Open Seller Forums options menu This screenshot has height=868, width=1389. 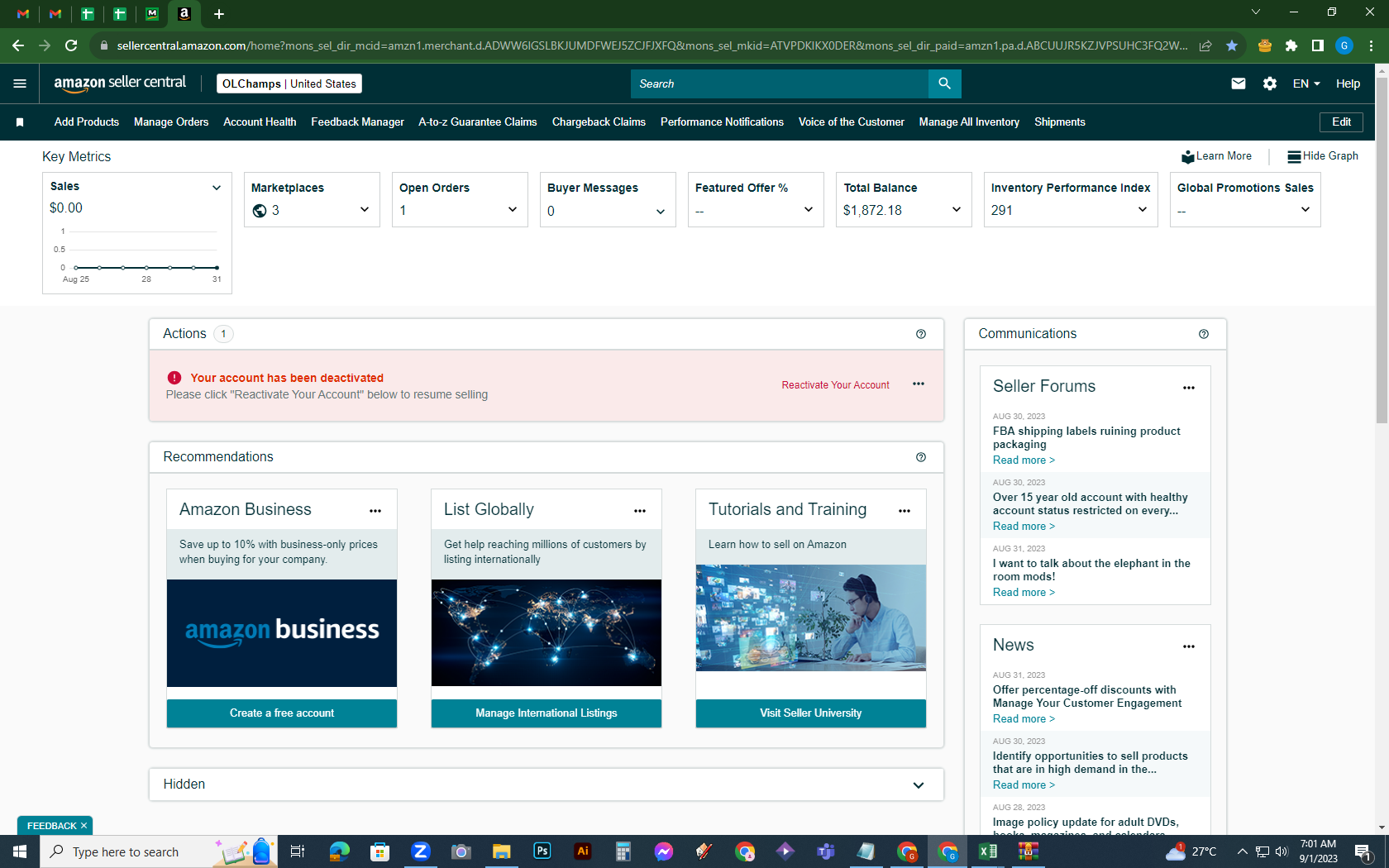[x=1189, y=388]
